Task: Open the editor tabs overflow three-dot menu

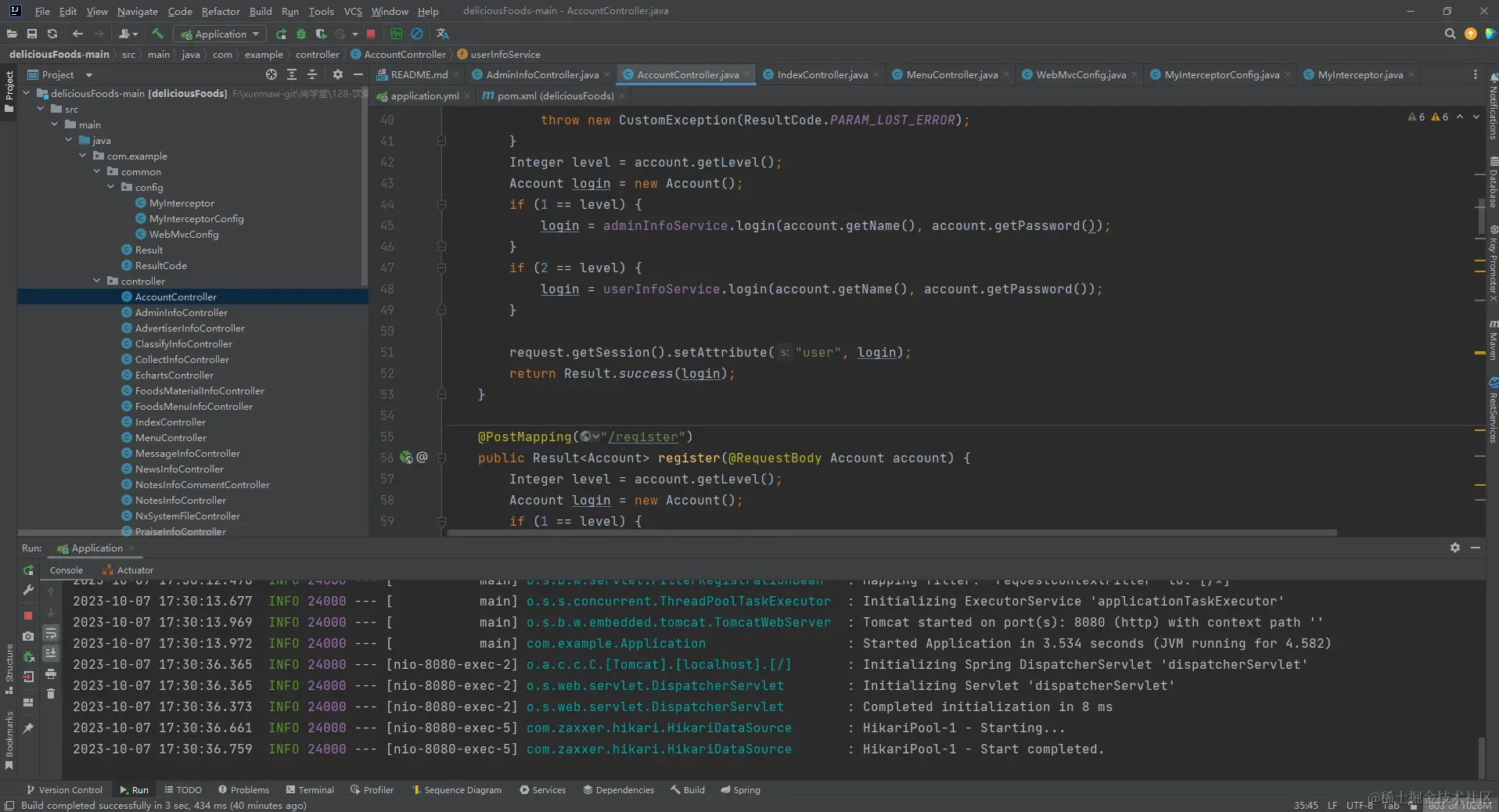Action: pyautogui.click(x=1476, y=74)
